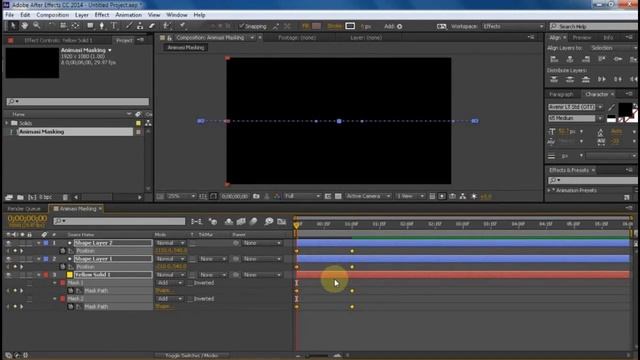Click the align horizontal center icon
Image resolution: width=640 pixels, height=360 pixels.
coord(570,59)
